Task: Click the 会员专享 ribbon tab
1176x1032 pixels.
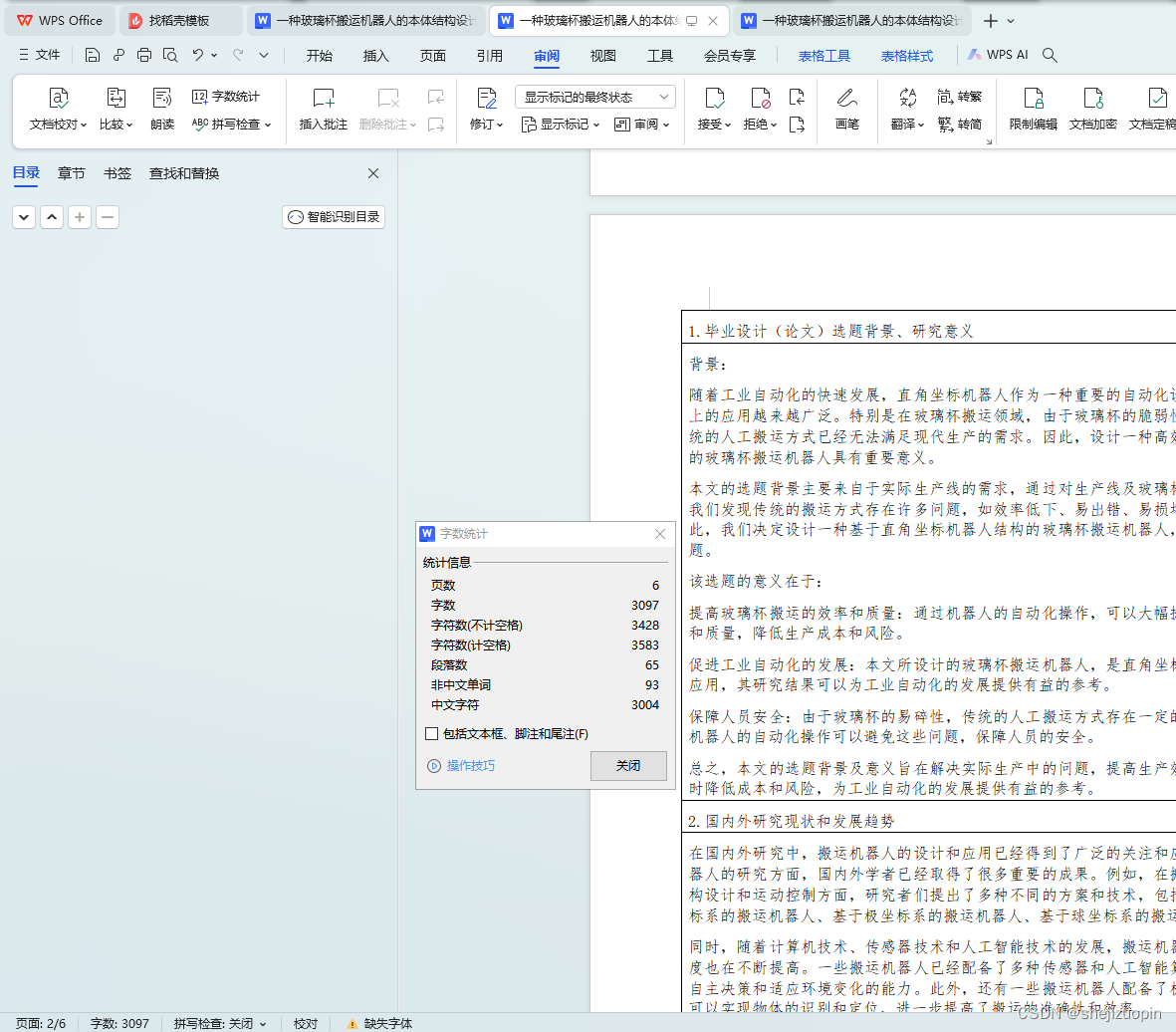Action: click(730, 56)
